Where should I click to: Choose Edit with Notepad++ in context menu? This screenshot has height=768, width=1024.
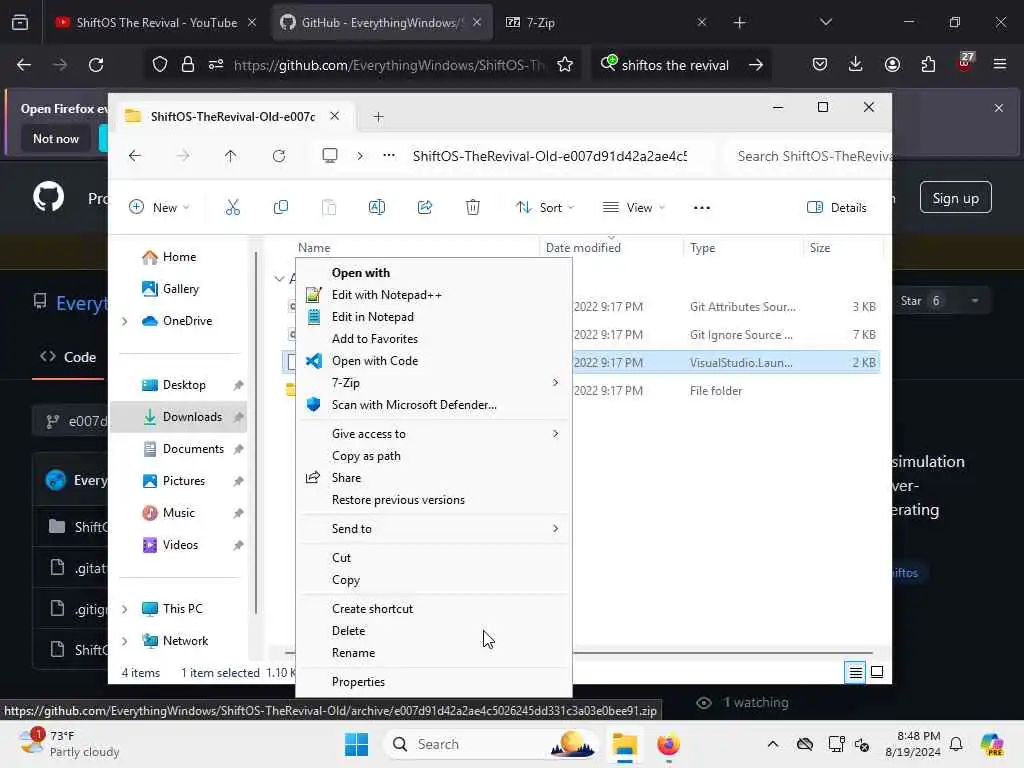pos(434,295)
